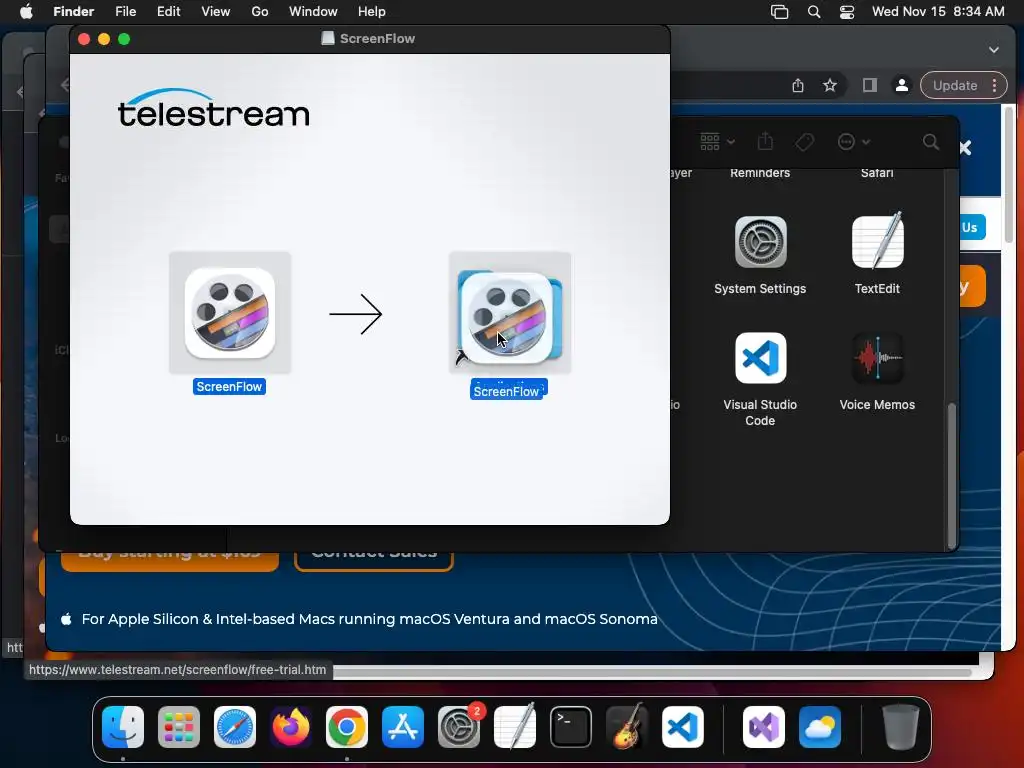
Task: Click the Finder window vertical scrollbar
Action: [x=952, y=475]
